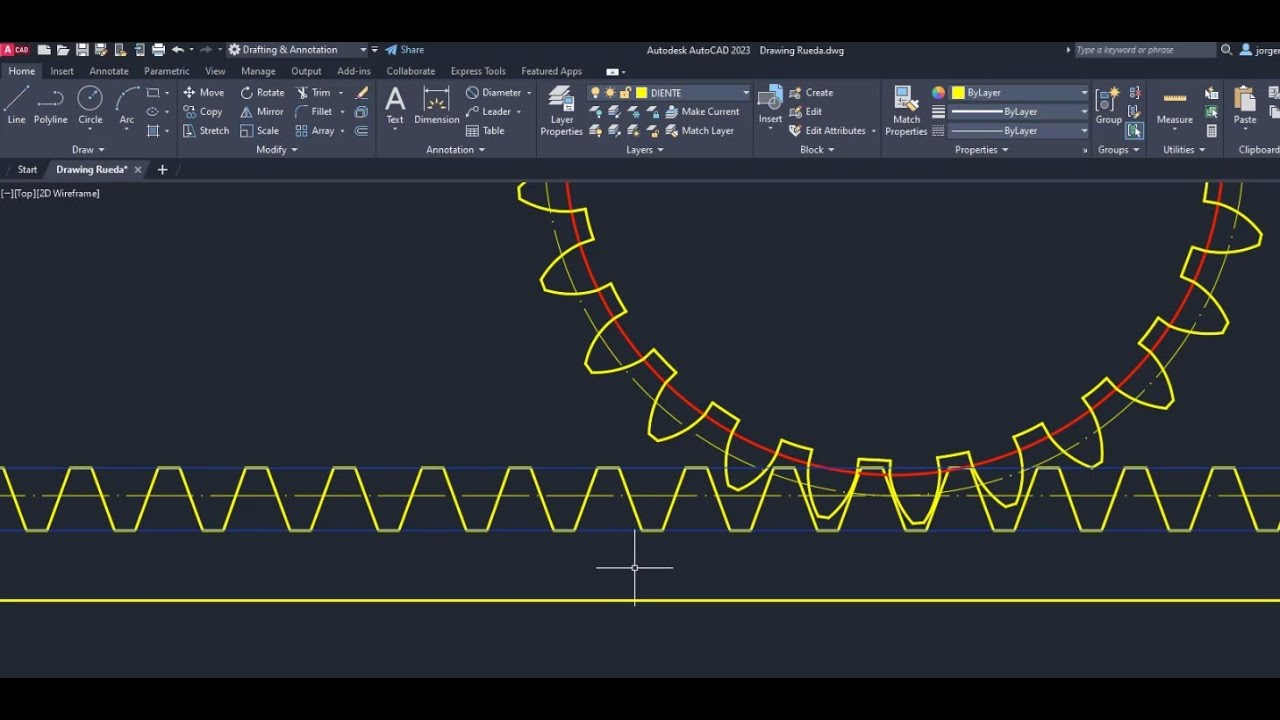Open the Insert ribbon tab
The width and height of the screenshot is (1280, 720).
pyautogui.click(x=62, y=71)
